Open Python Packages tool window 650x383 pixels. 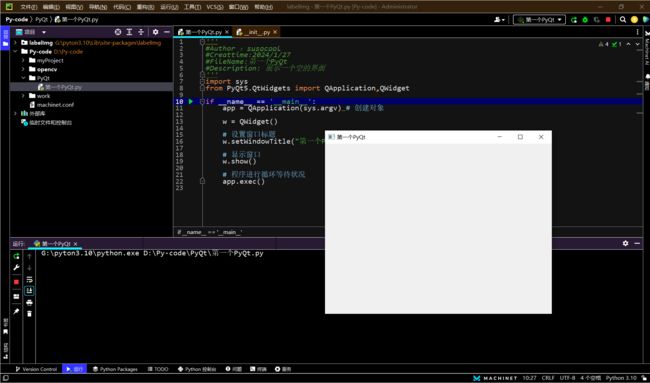click(115, 369)
